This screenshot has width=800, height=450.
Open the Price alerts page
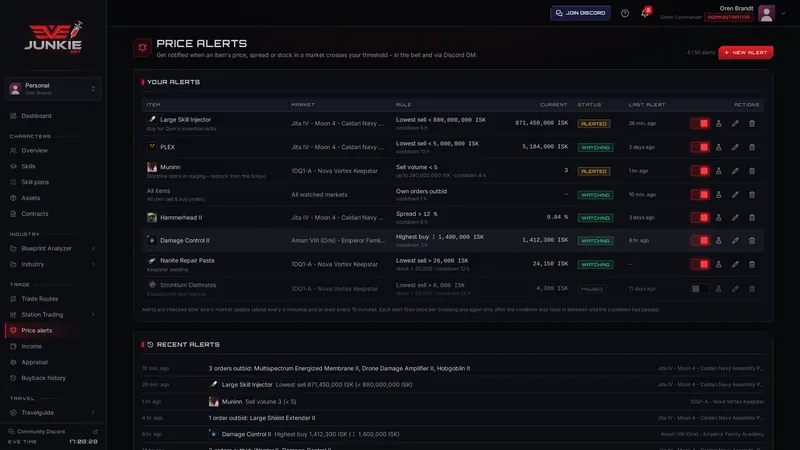tap(53, 331)
